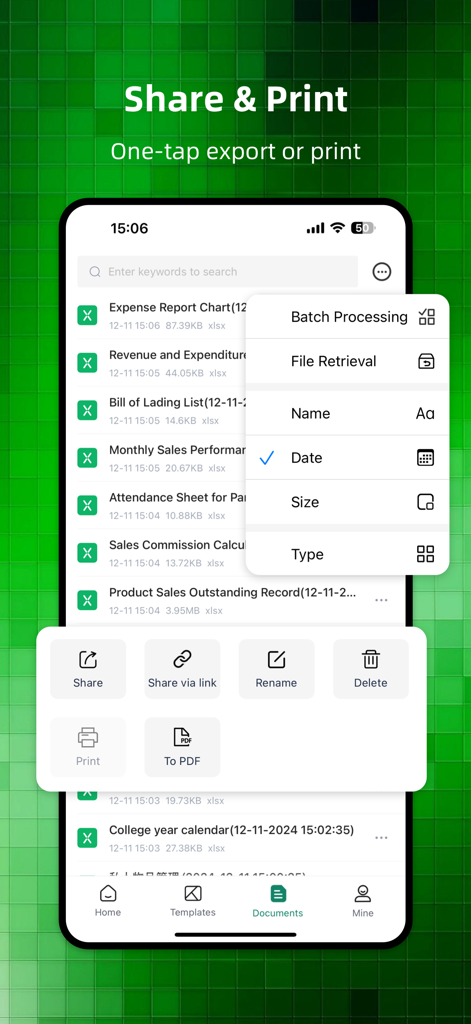The image size is (471, 1024).
Task: Tap the To PDF button
Action: [x=182, y=747]
